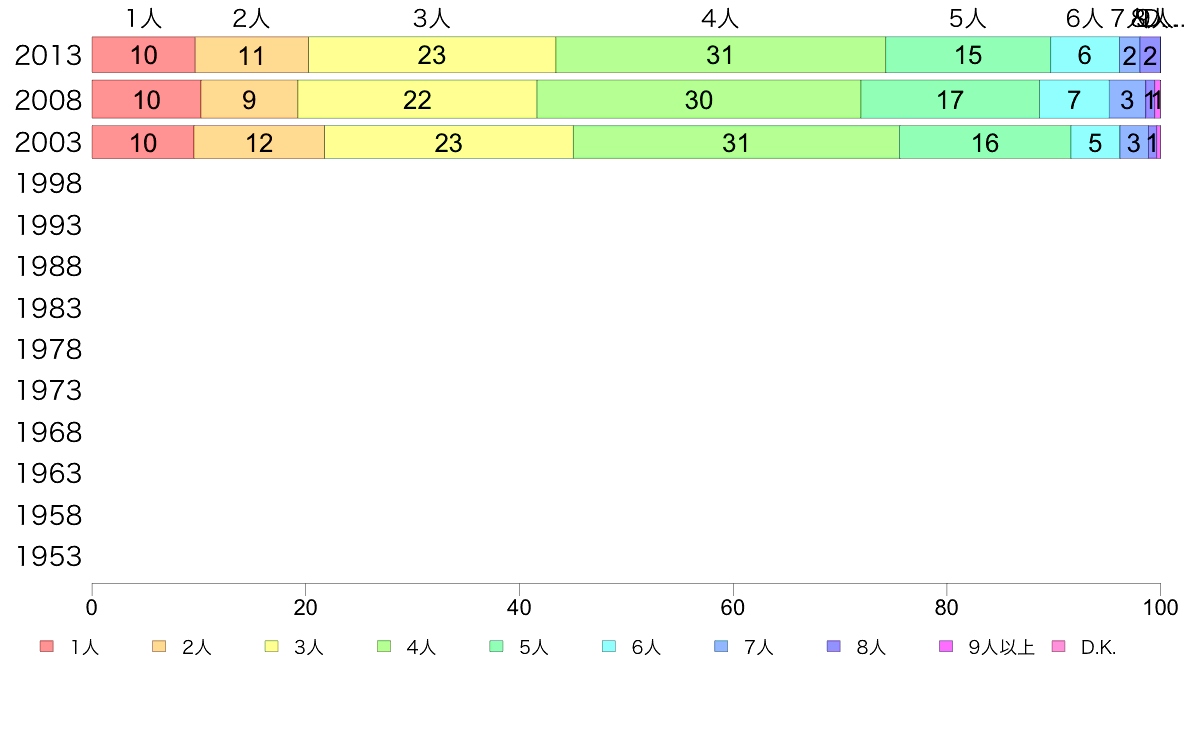Viewport: 1188px width, 736px height.
Task: Click the 4人 column header at top
Action: coord(720,18)
